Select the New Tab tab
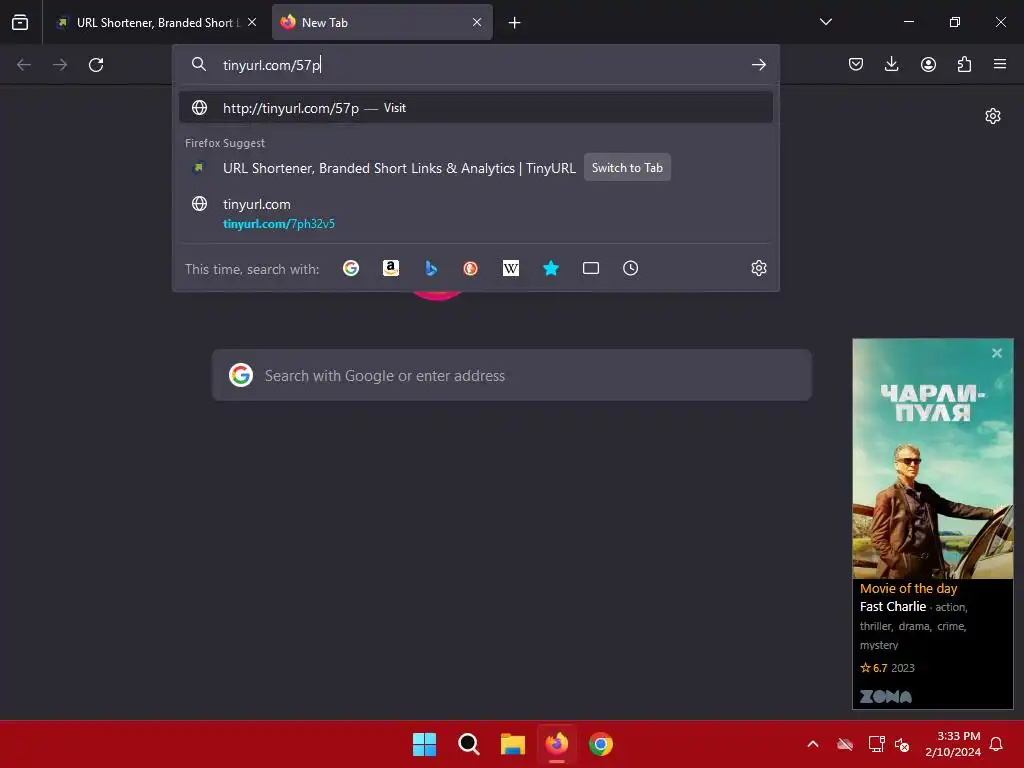 pos(382,23)
